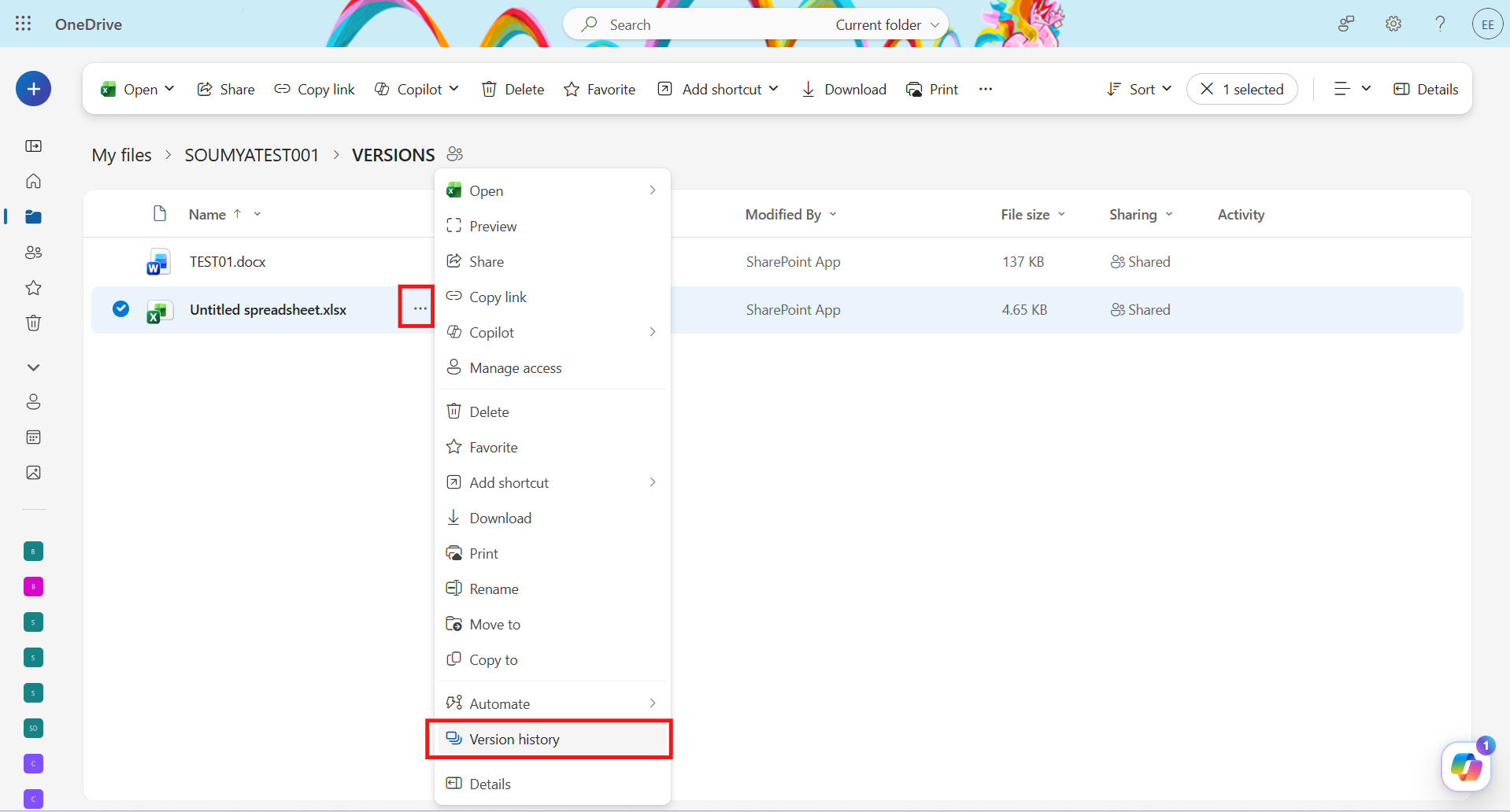Open Recycle bin icon in sidebar
The height and width of the screenshot is (812, 1510).
coord(33,323)
